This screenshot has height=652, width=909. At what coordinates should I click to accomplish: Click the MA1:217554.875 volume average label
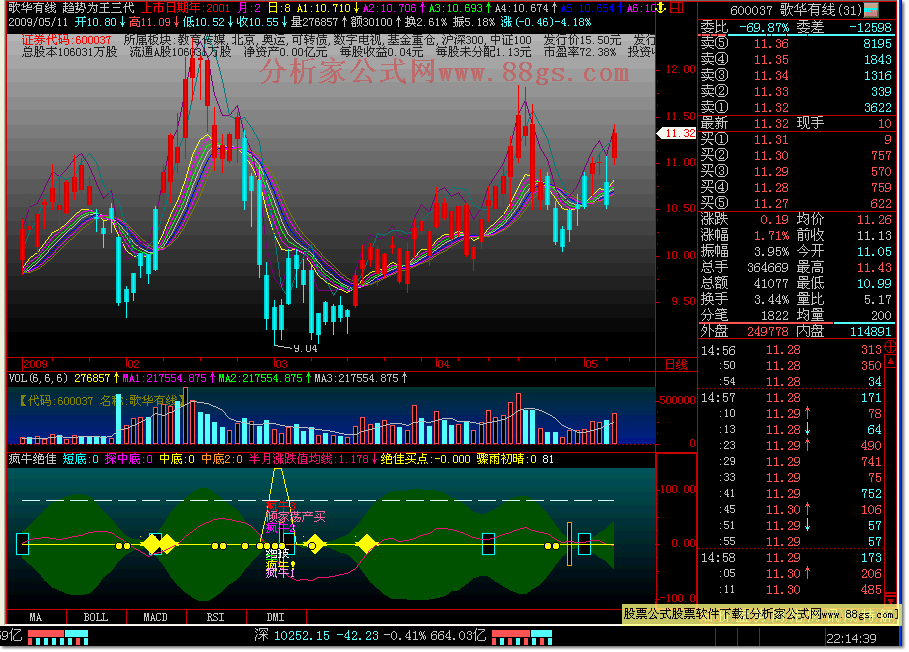(168, 378)
